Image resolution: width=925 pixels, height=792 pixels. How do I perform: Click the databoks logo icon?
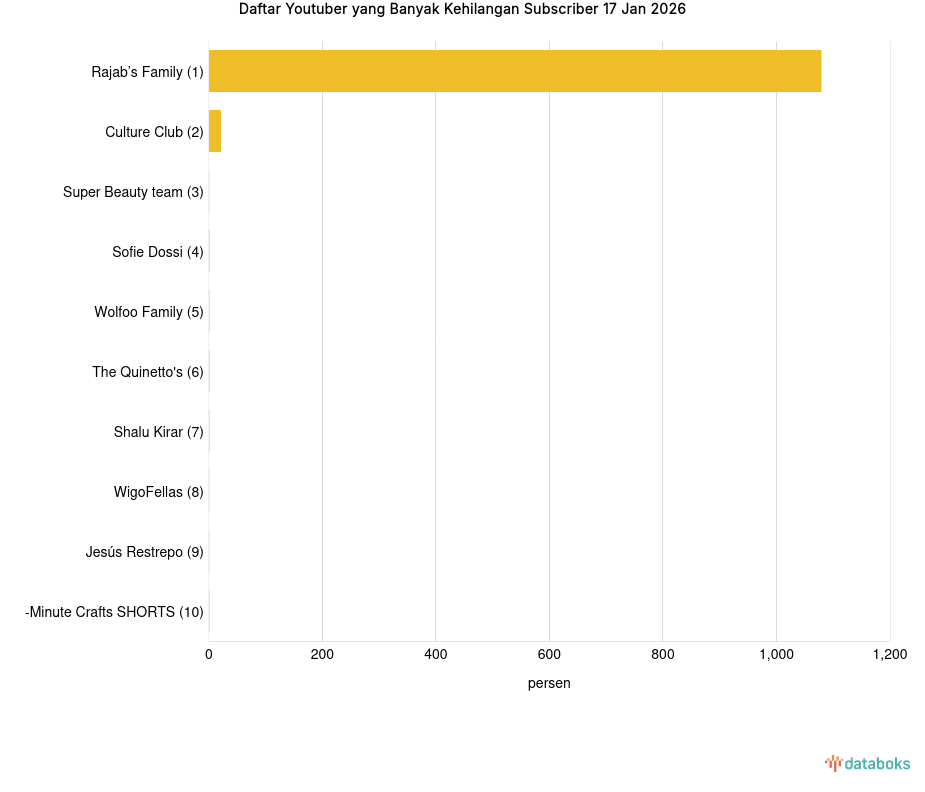click(833, 763)
